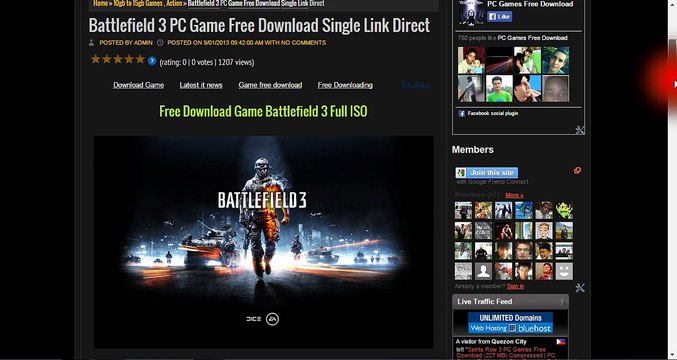The width and height of the screenshot is (677, 360).
Task: Rate the post three stars
Action: pos(118,59)
